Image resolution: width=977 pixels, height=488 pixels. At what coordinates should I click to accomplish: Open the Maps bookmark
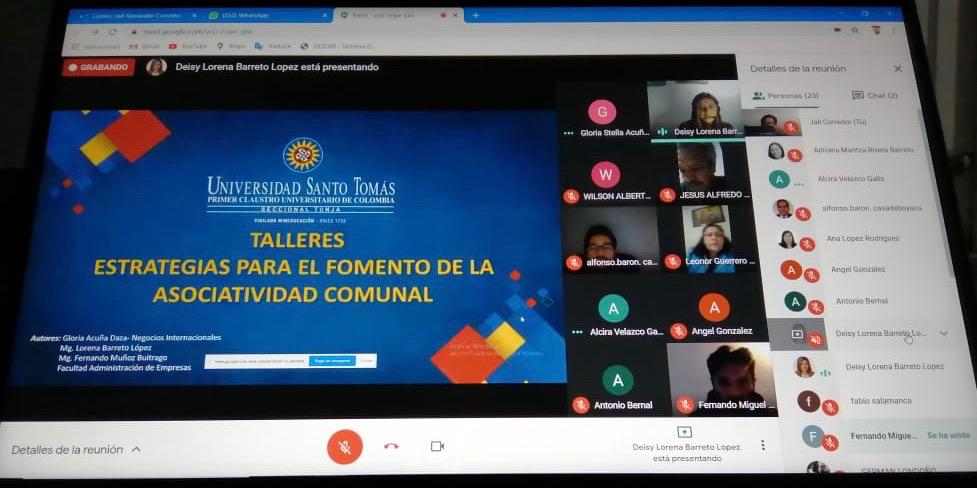[x=231, y=46]
